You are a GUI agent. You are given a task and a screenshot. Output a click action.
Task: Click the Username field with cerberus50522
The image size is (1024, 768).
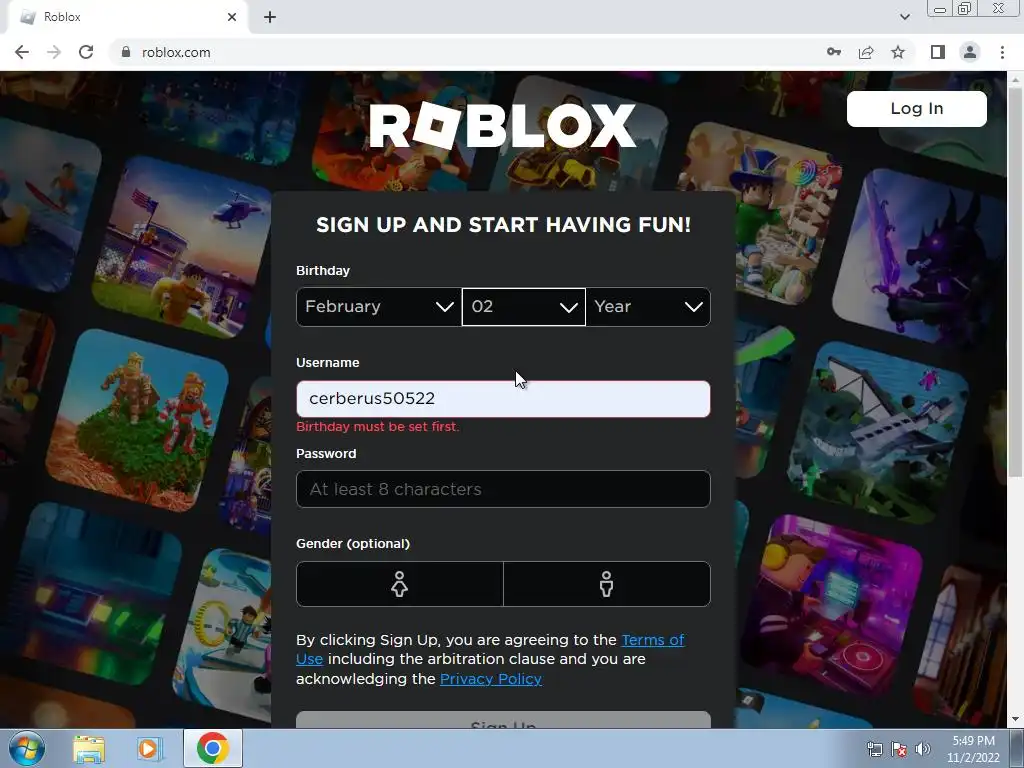[x=503, y=399]
